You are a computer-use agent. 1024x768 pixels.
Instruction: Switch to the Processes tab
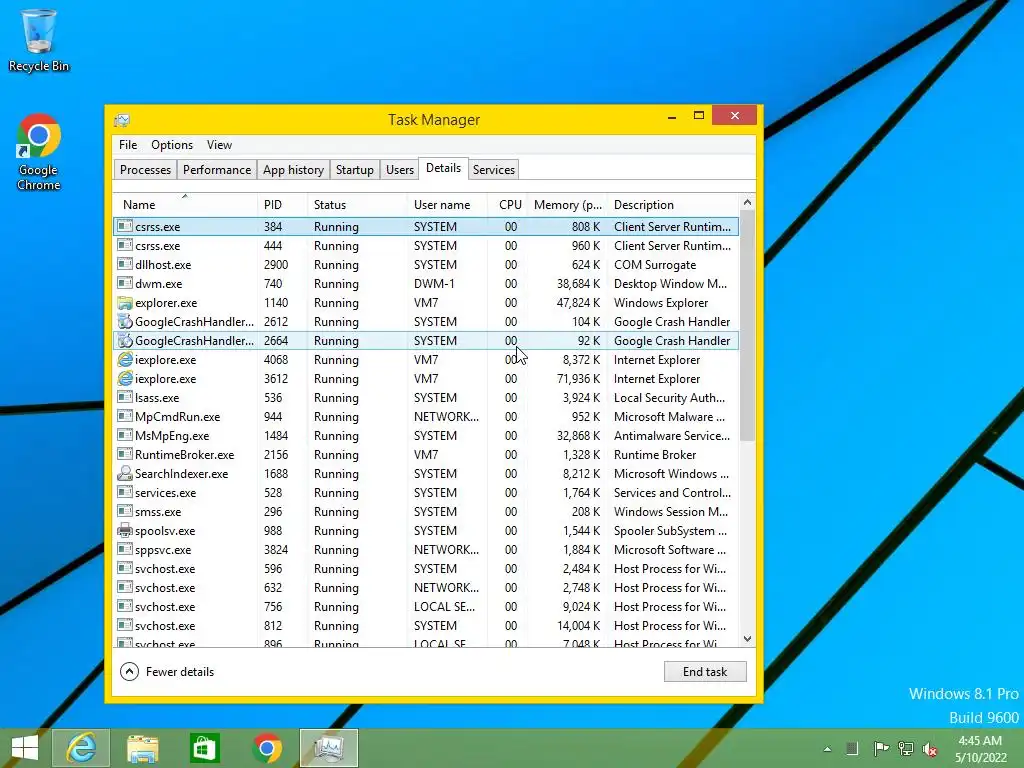click(145, 170)
